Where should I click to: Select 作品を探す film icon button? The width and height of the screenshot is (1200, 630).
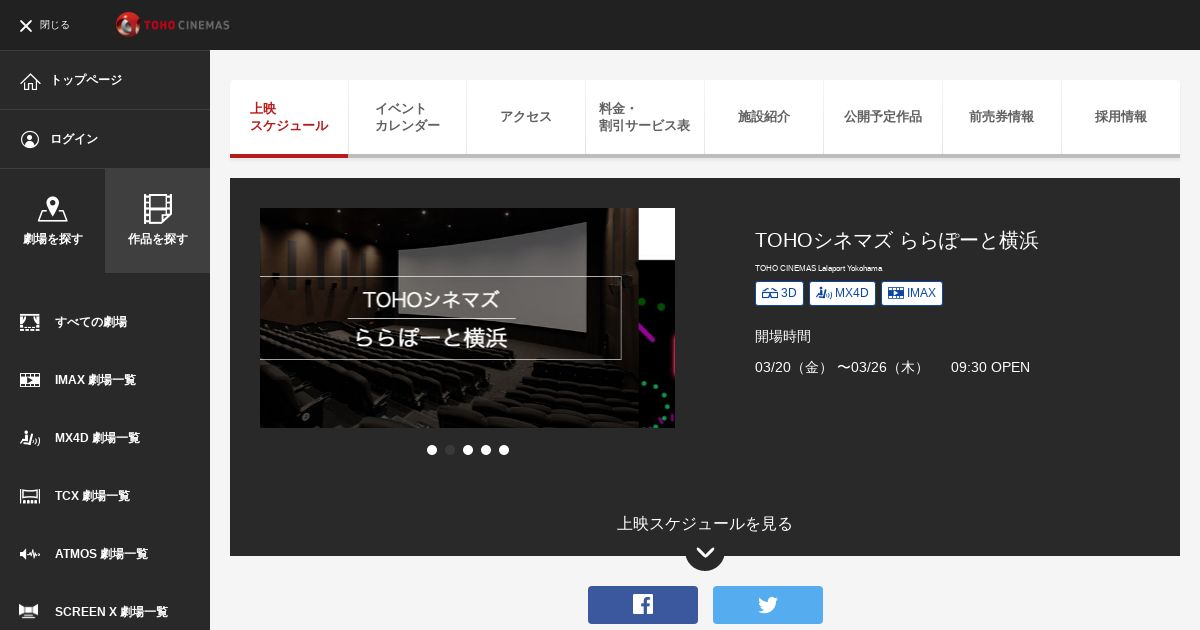pos(158,221)
